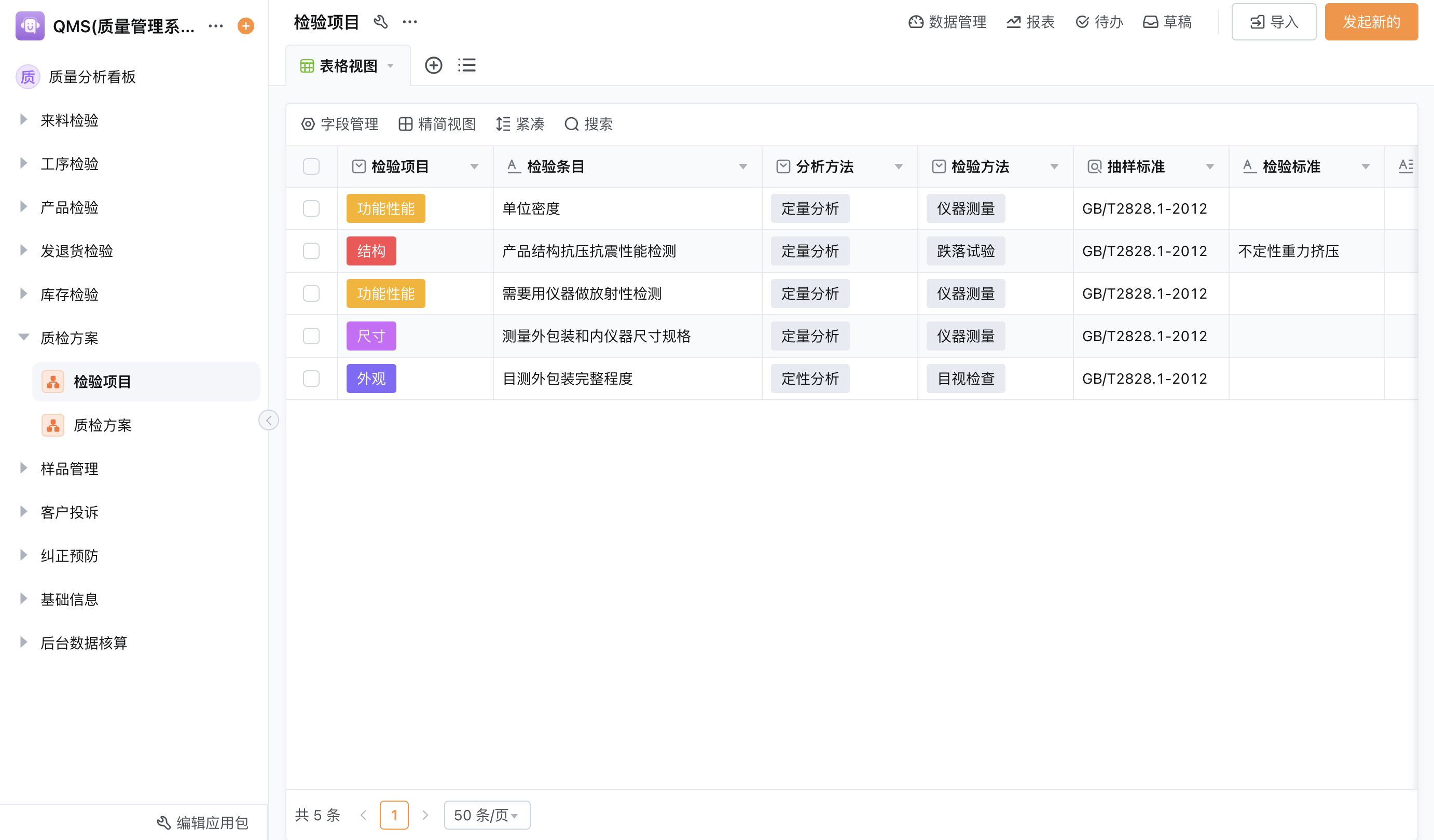The width and height of the screenshot is (1434, 840).
Task: Click the 发起新的 button
Action: pos(1371,22)
